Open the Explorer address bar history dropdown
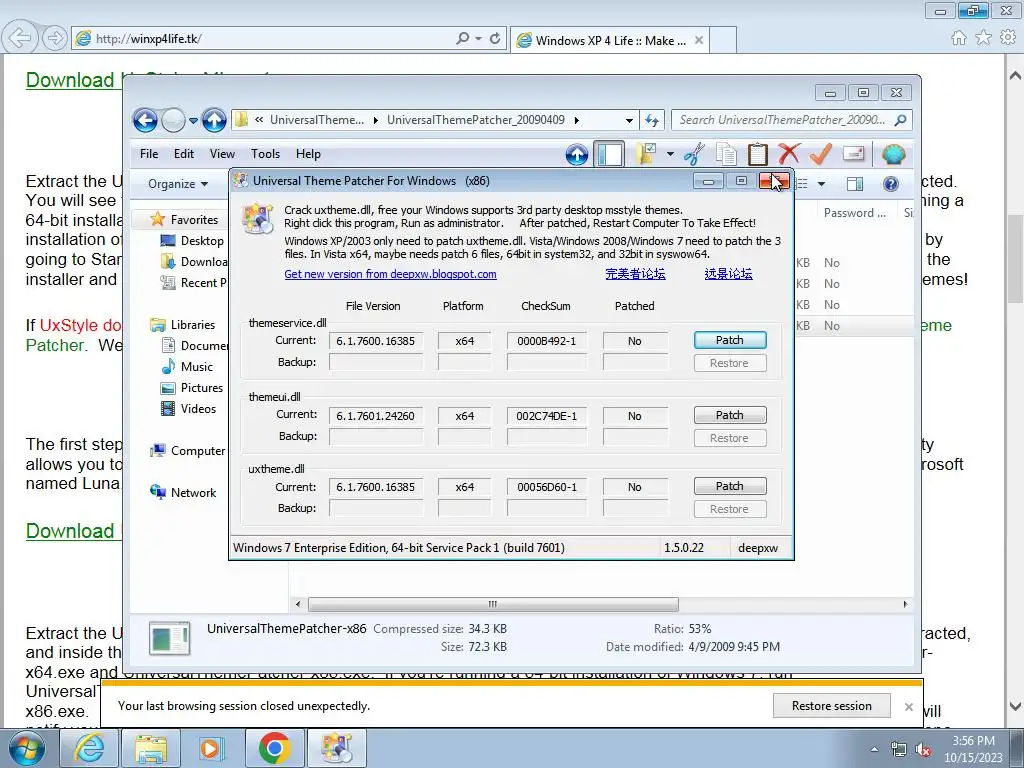 (629, 120)
